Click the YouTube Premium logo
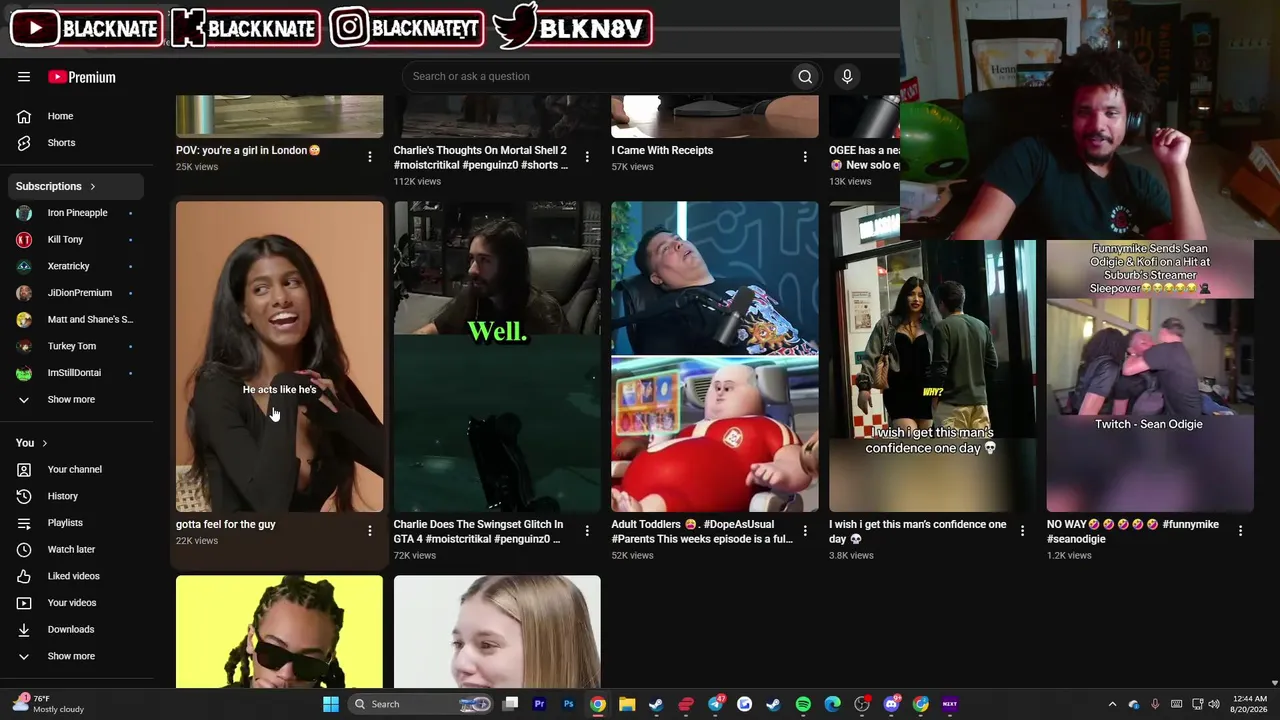1280x720 pixels. 82,77
